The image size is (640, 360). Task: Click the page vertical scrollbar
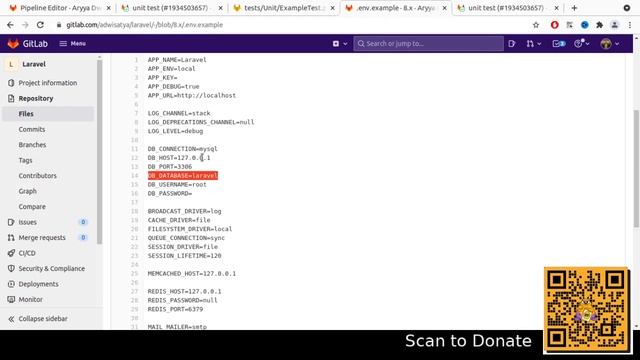point(636,169)
